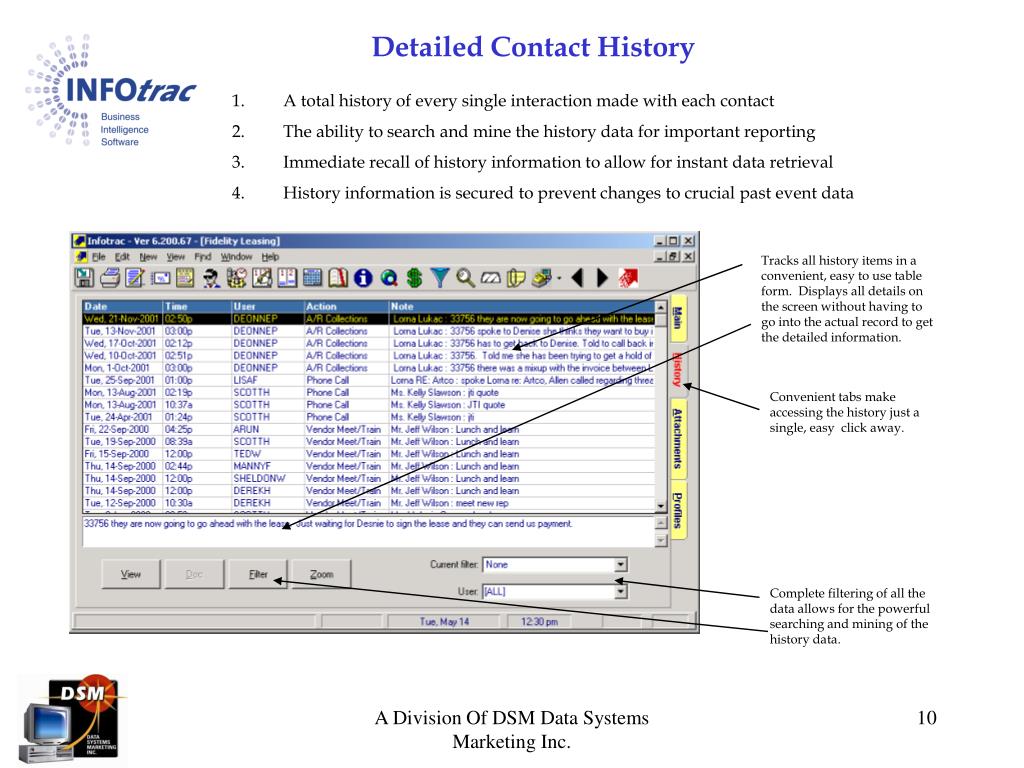Image resolution: width=1024 pixels, height=768 pixels.
Task: Click the eraser toolbar icon
Action: (490, 279)
